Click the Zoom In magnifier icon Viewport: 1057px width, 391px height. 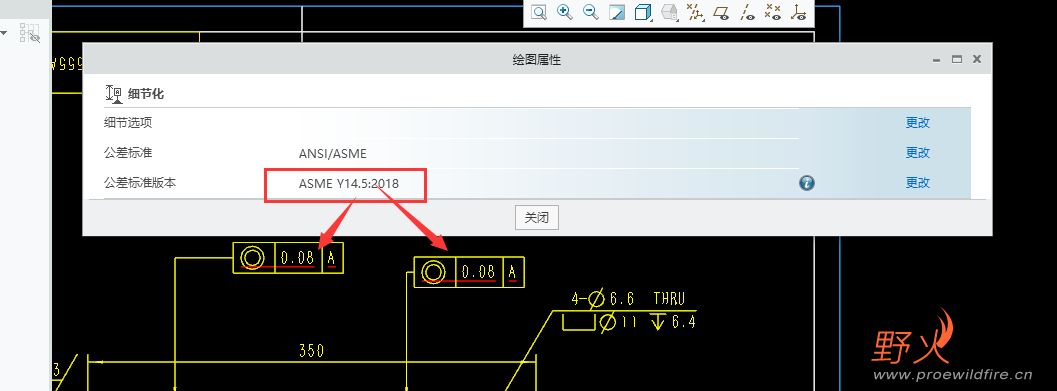pyautogui.click(x=564, y=12)
